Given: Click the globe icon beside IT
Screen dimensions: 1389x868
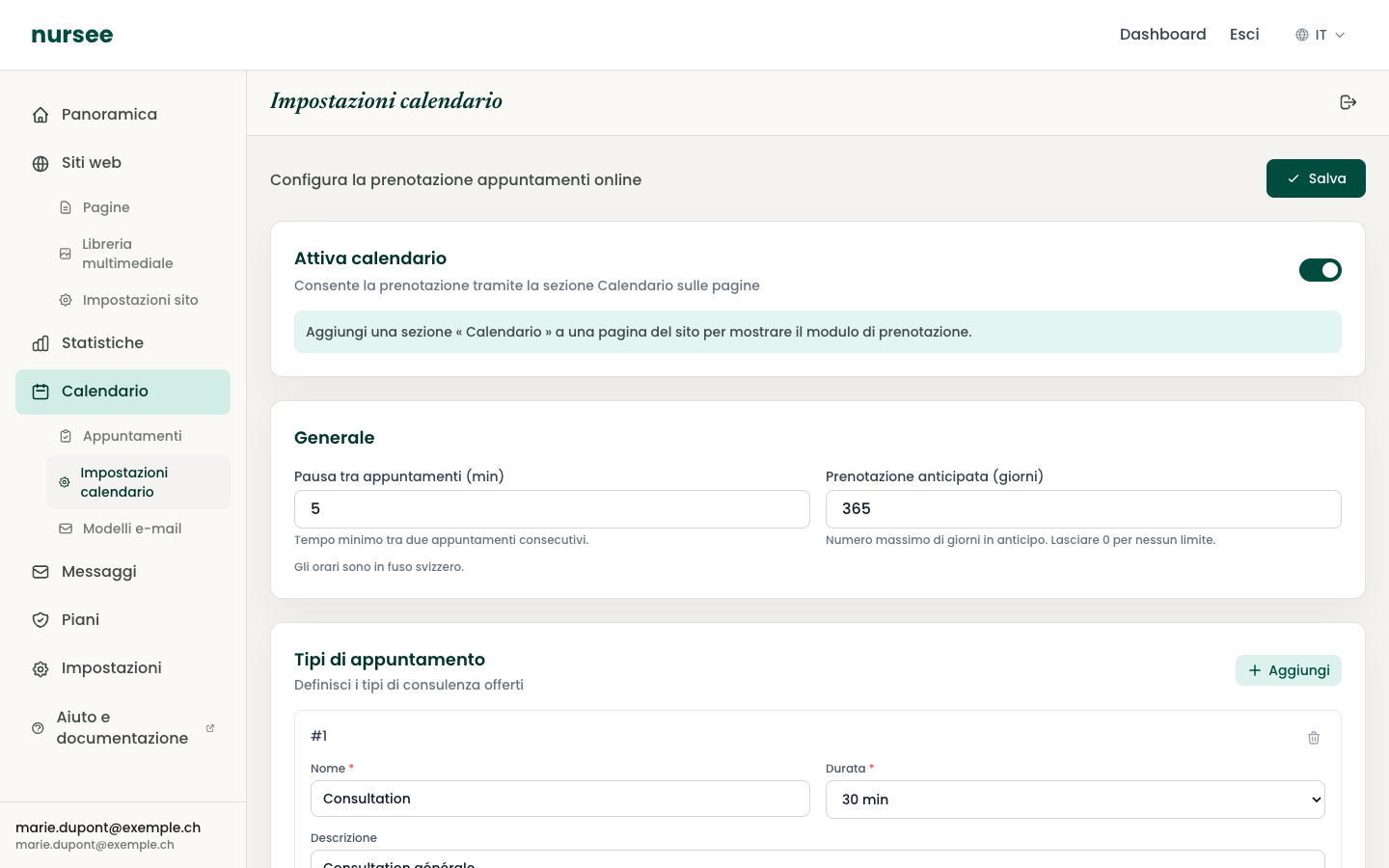Looking at the screenshot, I should tap(1302, 35).
